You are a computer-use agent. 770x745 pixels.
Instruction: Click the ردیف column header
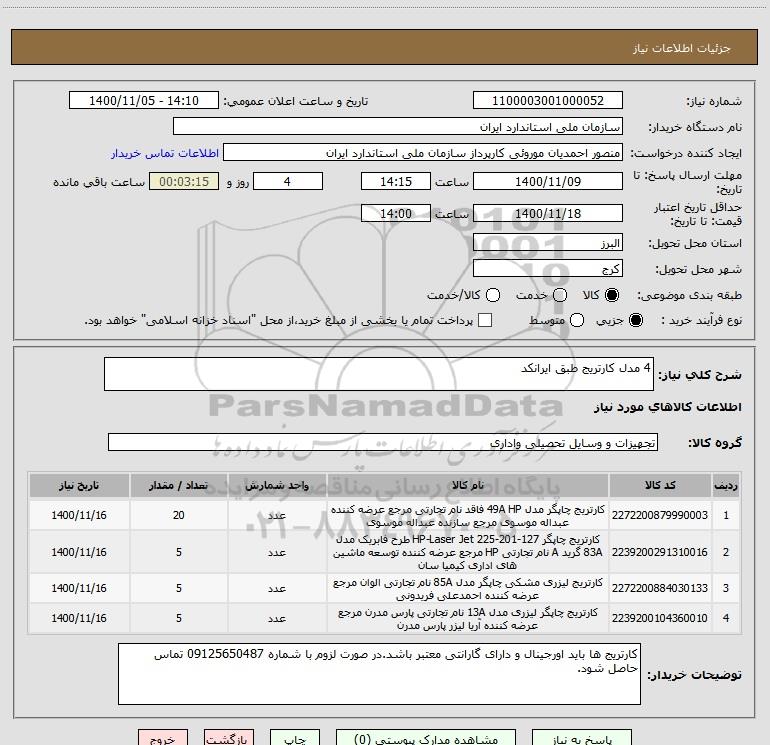pyautogui.click(x=726, y=485)
